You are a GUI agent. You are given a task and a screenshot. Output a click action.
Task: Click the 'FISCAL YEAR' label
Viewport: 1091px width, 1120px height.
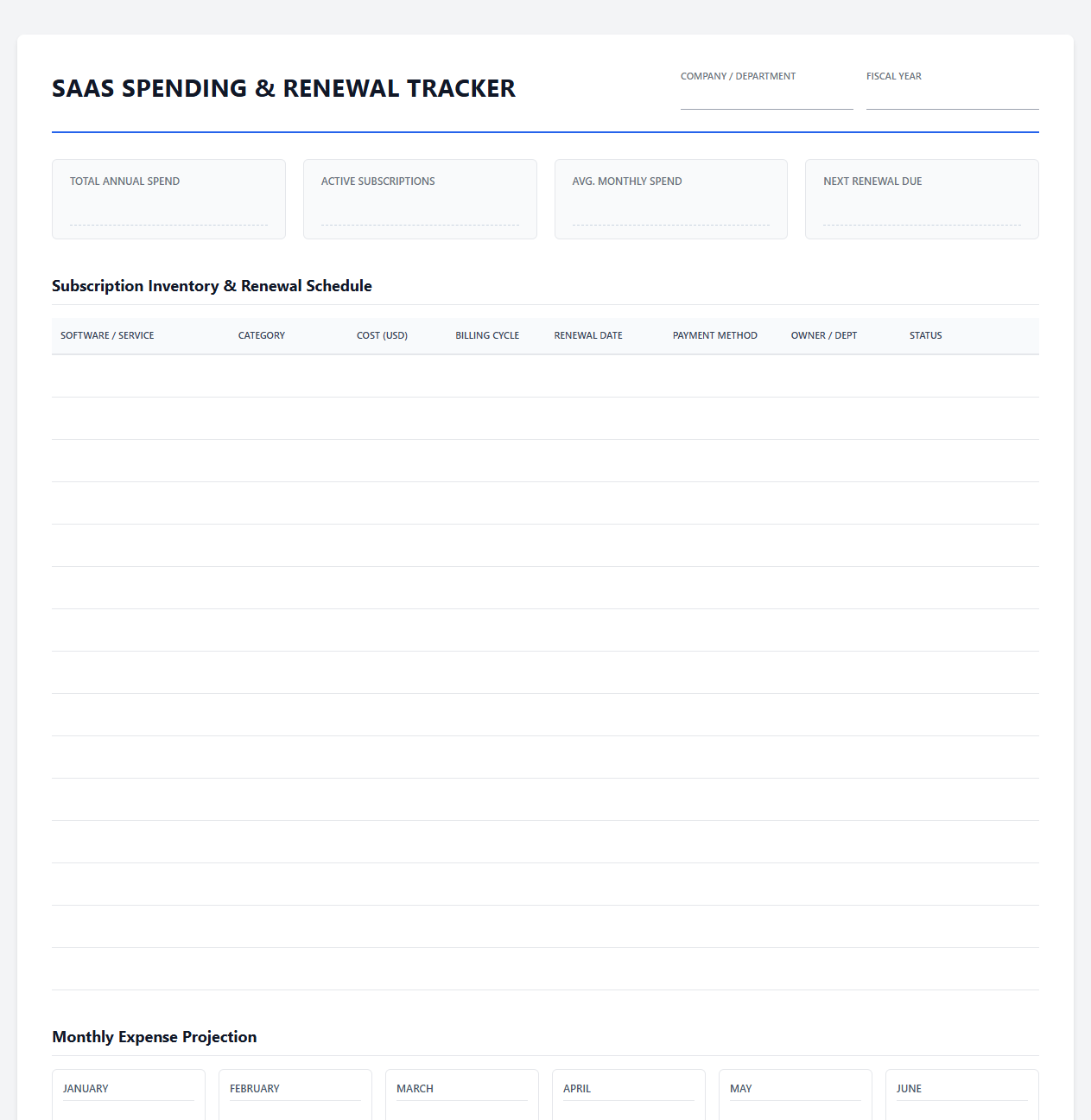894,76
